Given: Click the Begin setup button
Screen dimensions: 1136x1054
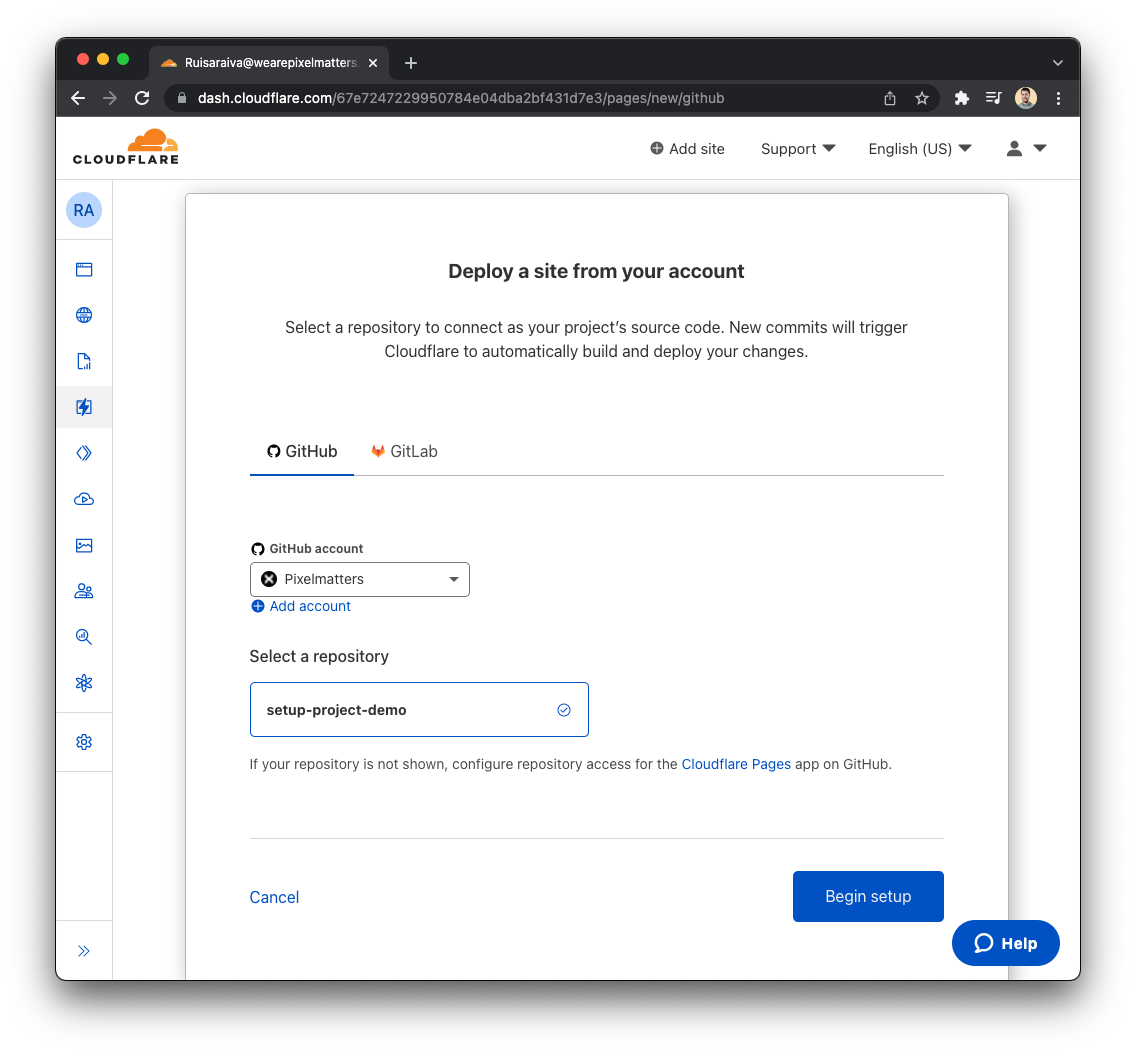Looking at the screenshot, I should point(868,896).
